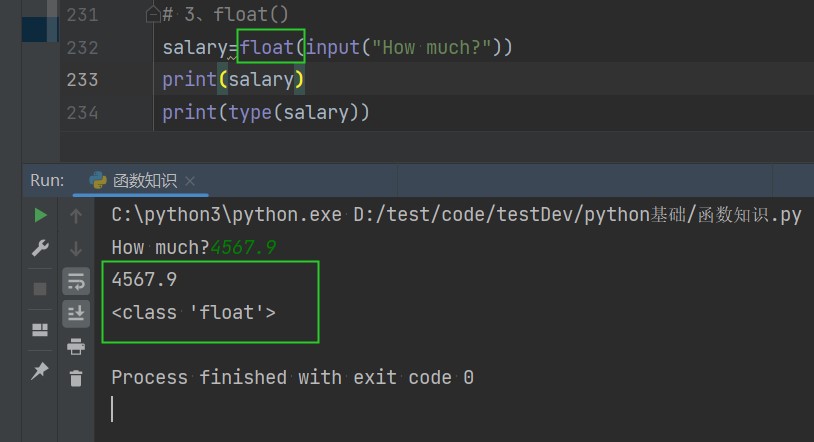The width and height of the screenshot is (814, 442).
Task: Click the Up the Stack Trace arrow
Action: (76, 215)
